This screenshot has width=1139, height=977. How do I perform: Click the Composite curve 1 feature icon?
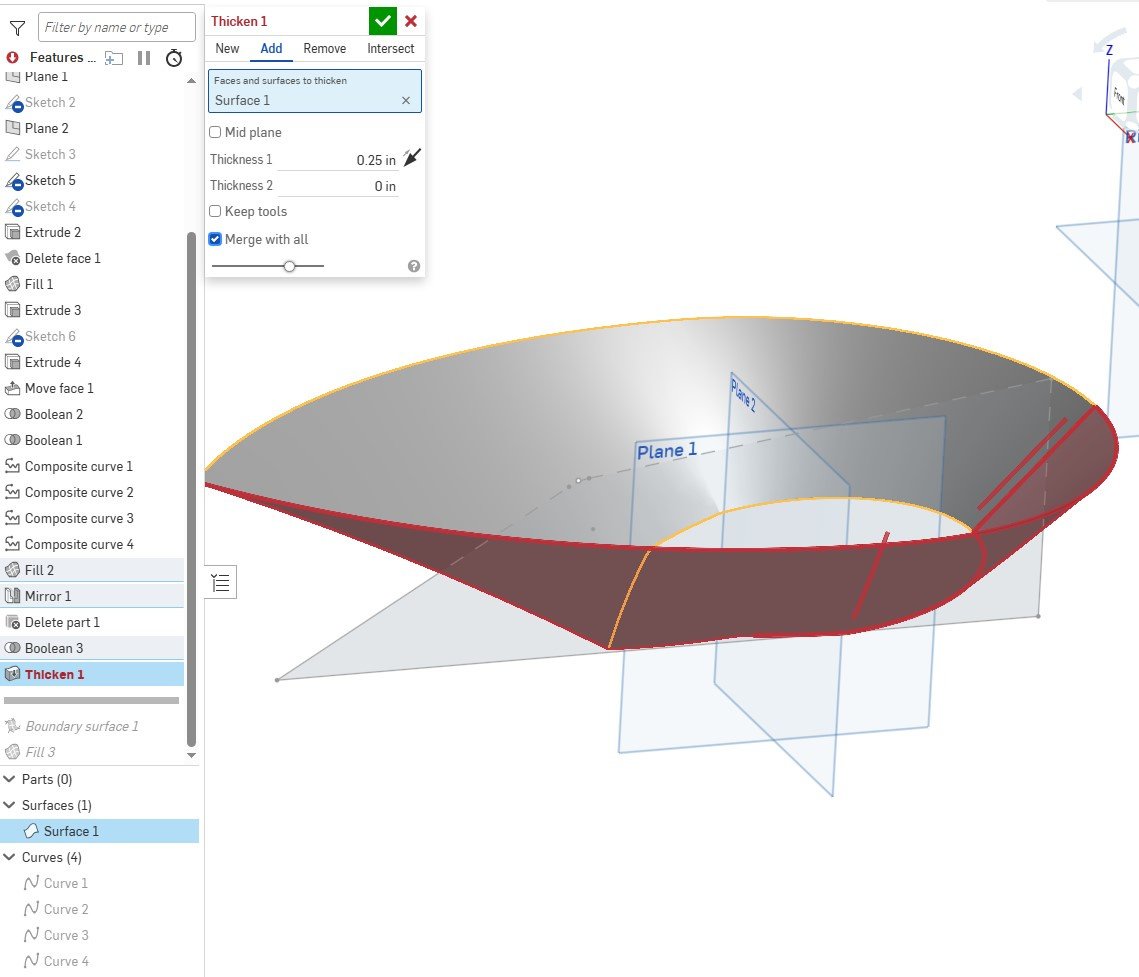(12, 466)
